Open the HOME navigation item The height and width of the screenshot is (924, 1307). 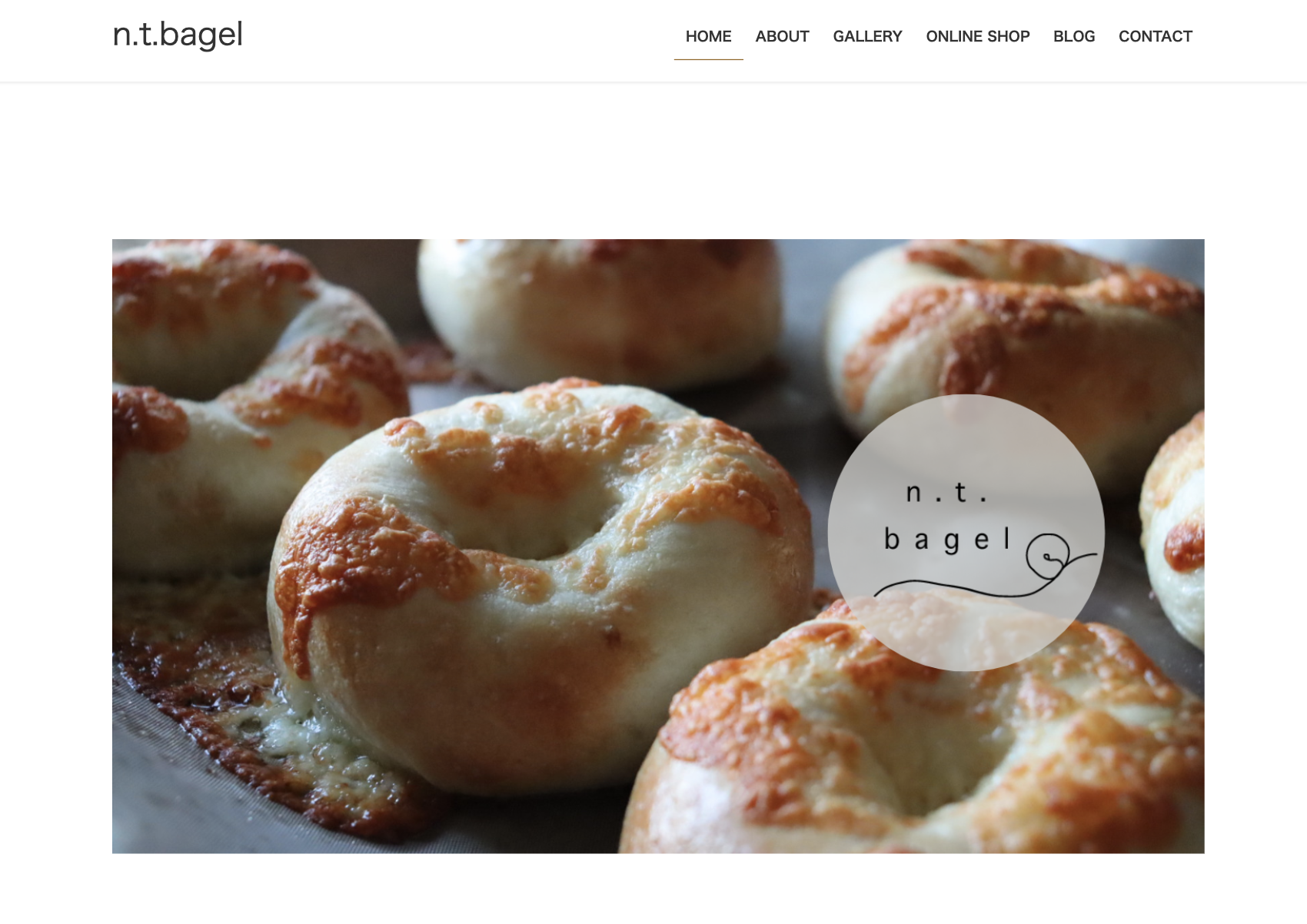point(708,36)
